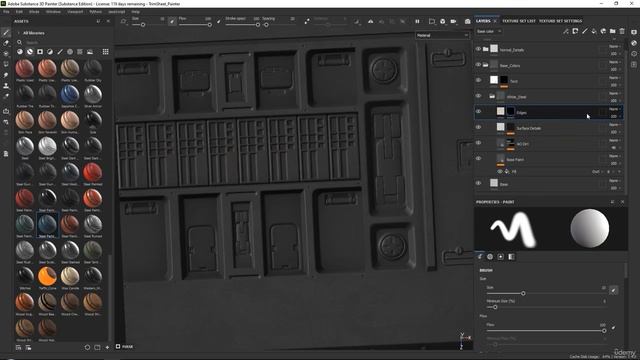Open the File menu

point(6,12)
